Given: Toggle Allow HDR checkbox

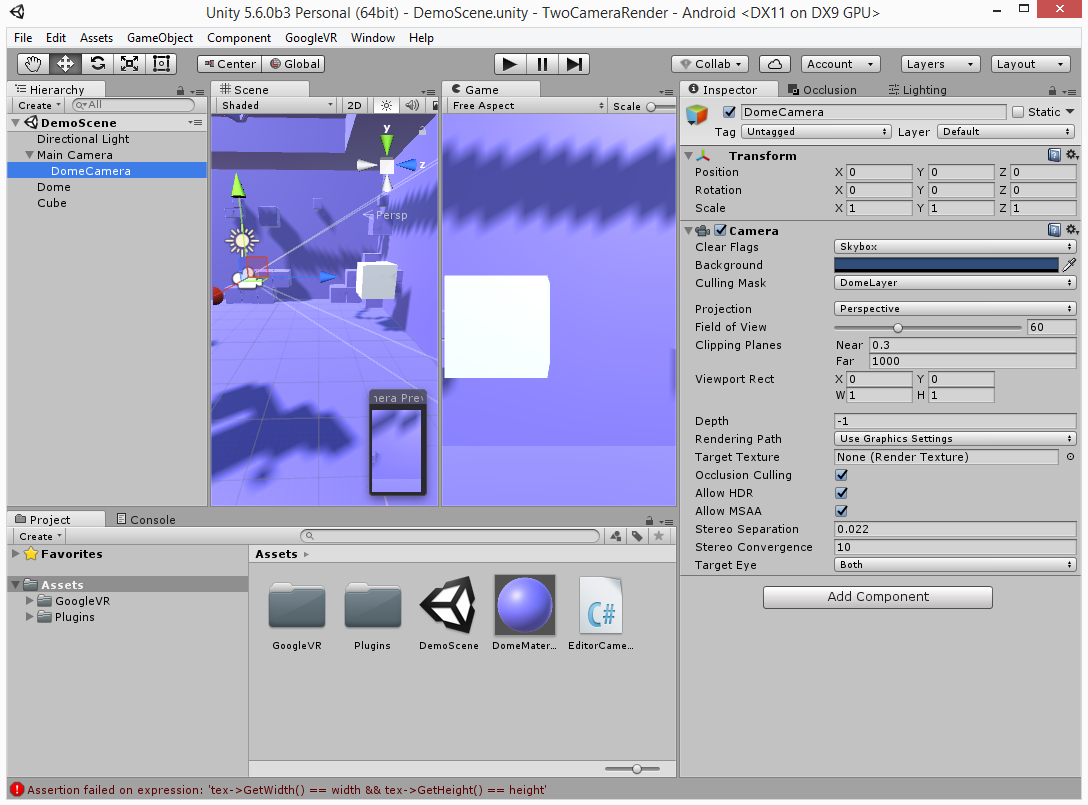Looking at the screenshot, I should tap(842, 493).
